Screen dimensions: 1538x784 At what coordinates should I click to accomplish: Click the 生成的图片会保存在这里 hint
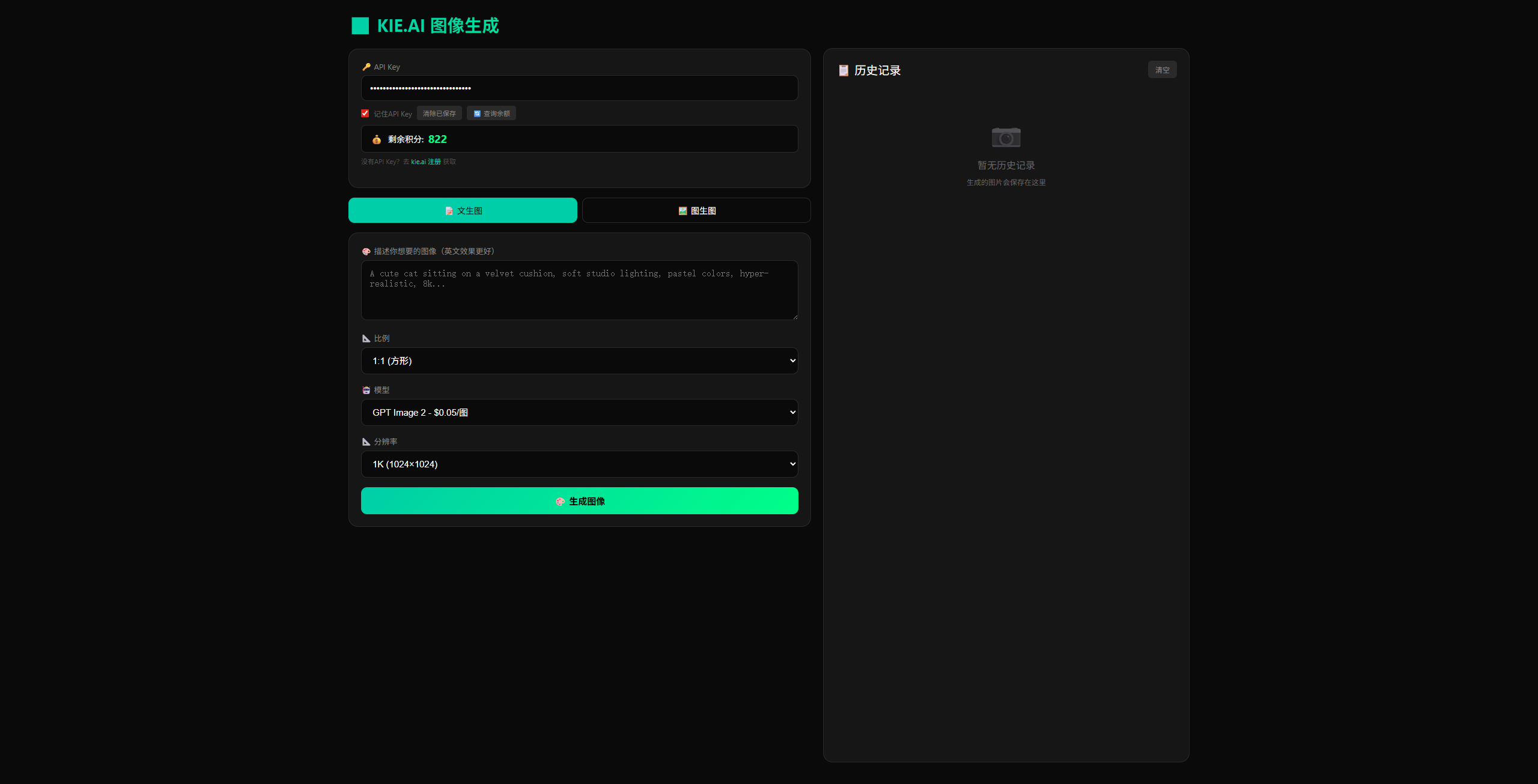click(x=1006, y=183)
